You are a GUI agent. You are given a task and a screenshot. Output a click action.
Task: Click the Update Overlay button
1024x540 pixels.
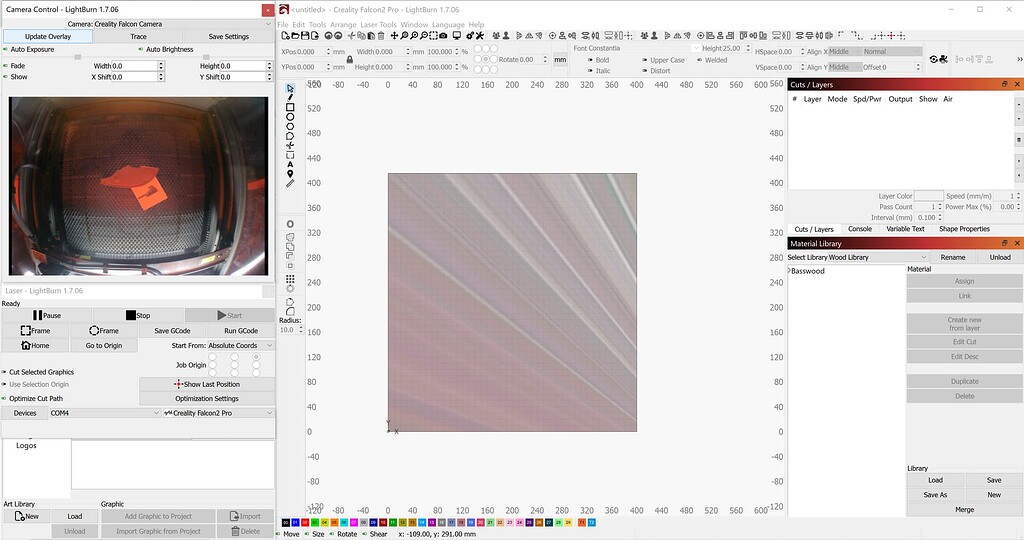point(46,37)
